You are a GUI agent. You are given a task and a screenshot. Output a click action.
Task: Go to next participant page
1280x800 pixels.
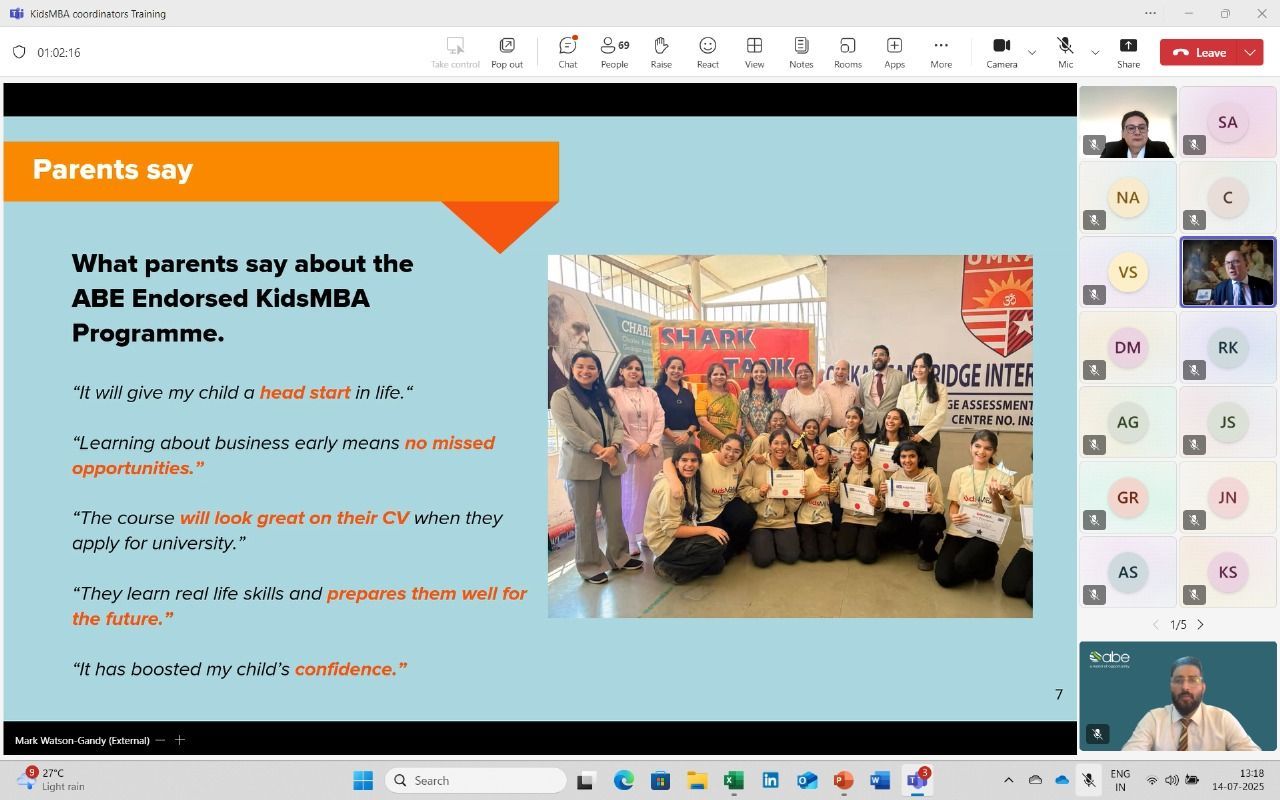point(1201,624)
